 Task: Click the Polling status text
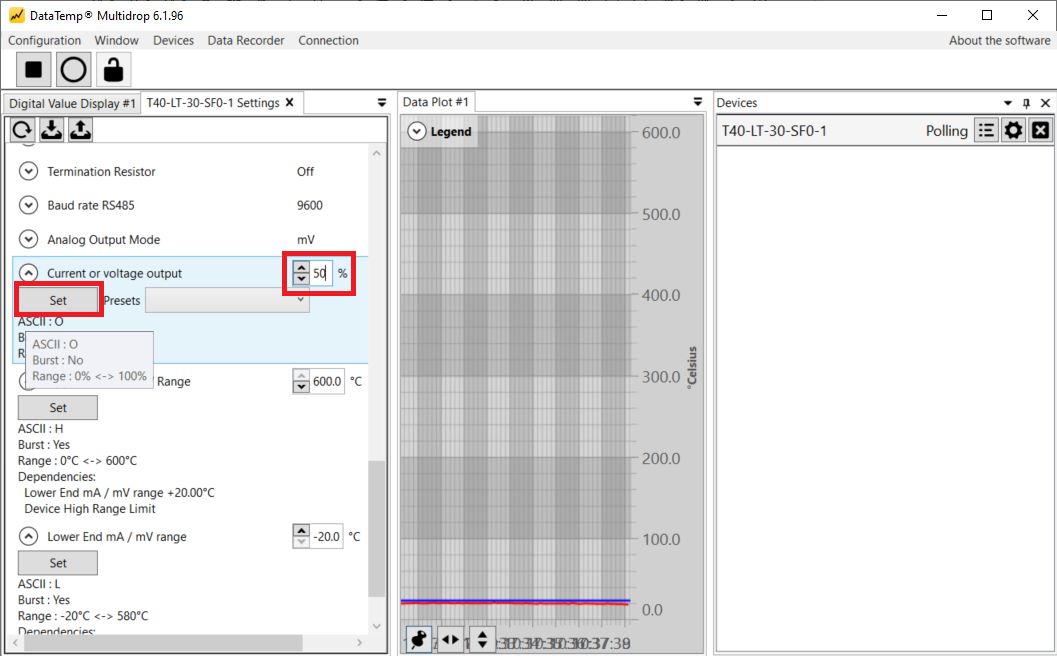pos(946,131)
